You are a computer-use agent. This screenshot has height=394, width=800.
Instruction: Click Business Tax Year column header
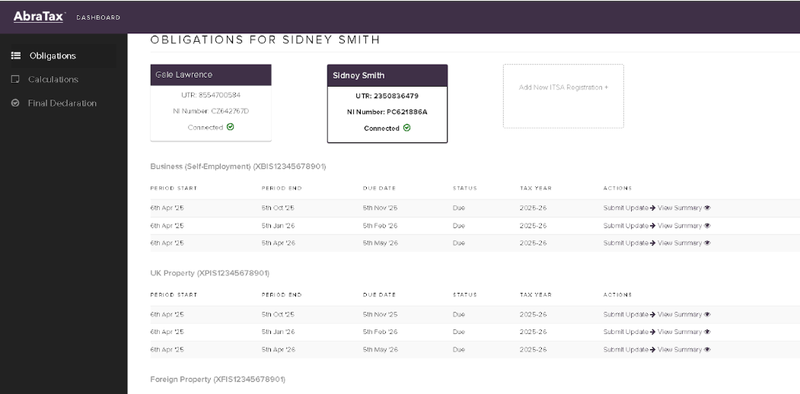536,188
